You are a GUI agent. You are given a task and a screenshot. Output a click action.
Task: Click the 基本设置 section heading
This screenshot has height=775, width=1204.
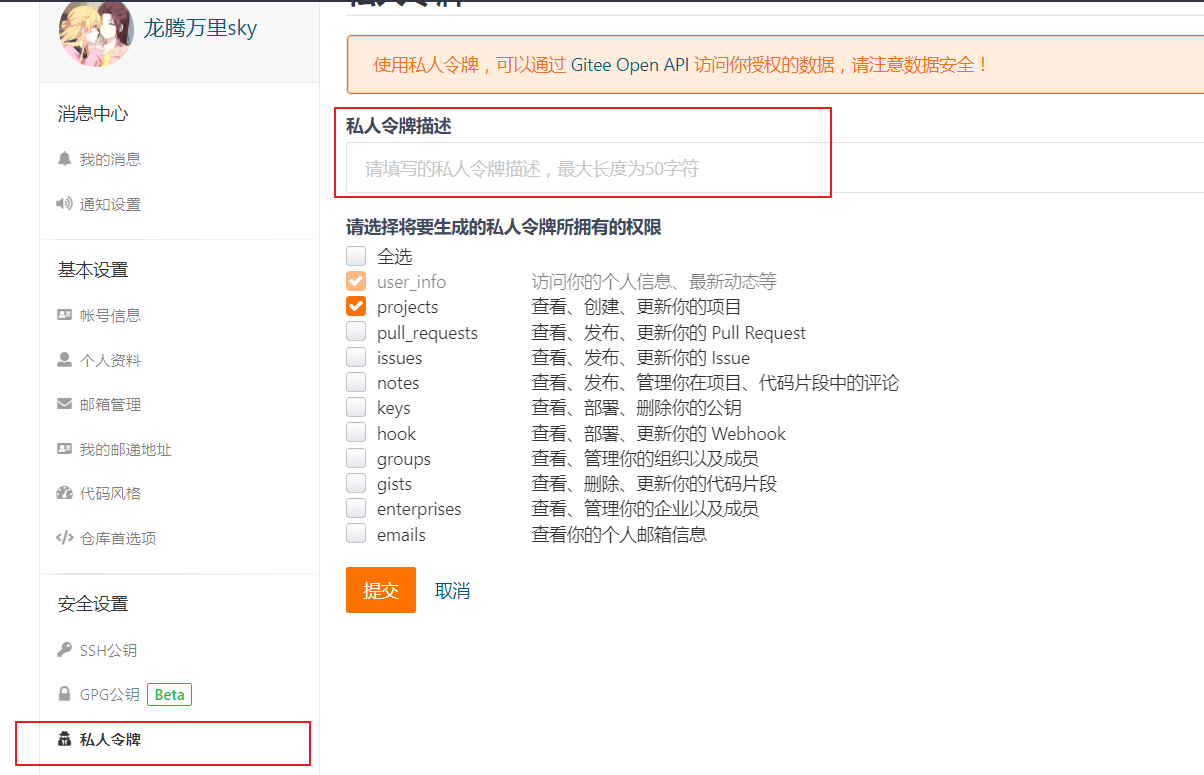point(93,270)
